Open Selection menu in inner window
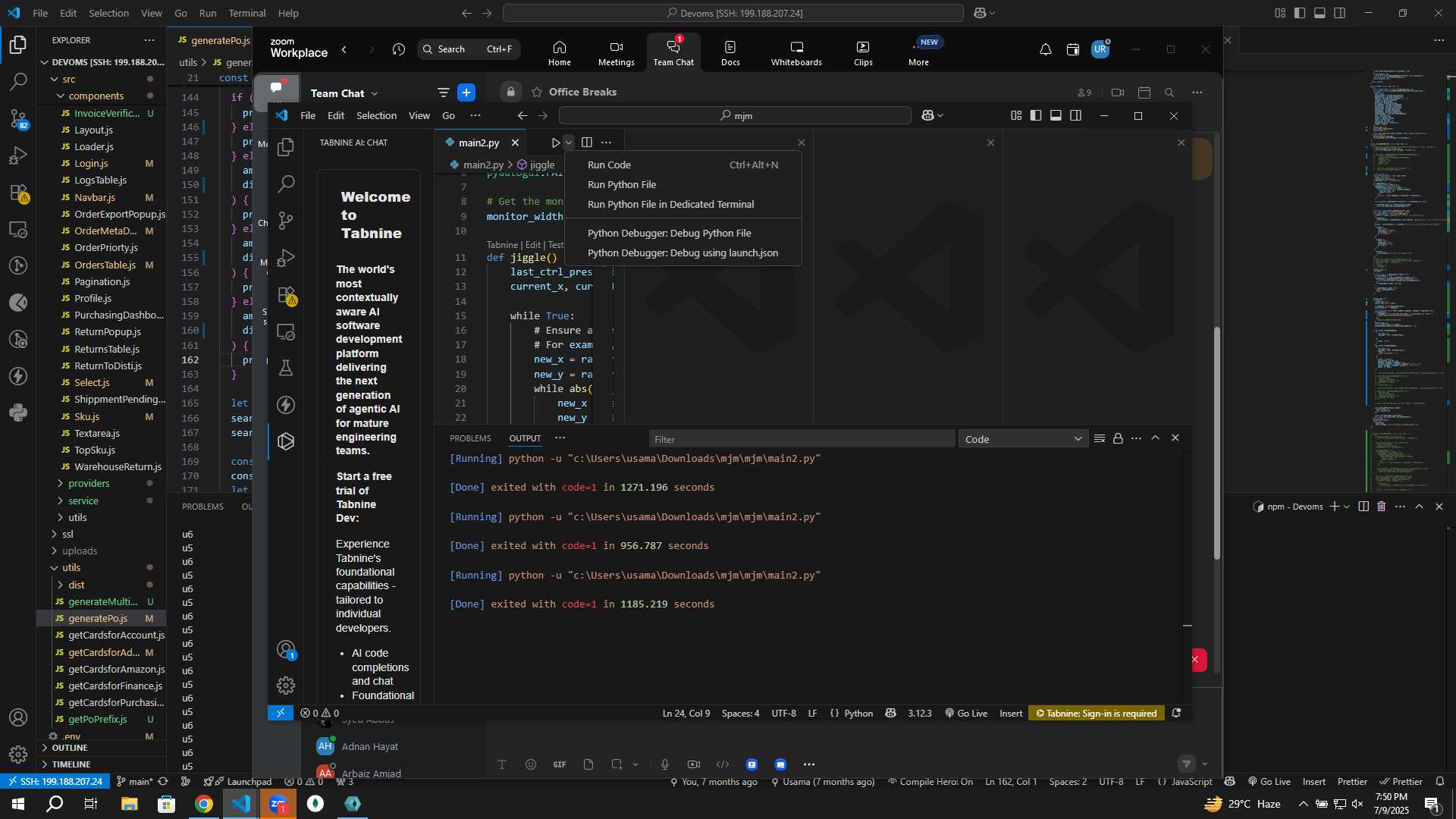This screenshot has width=1456, height=819. pyautogui.click(x=376, y=115)
